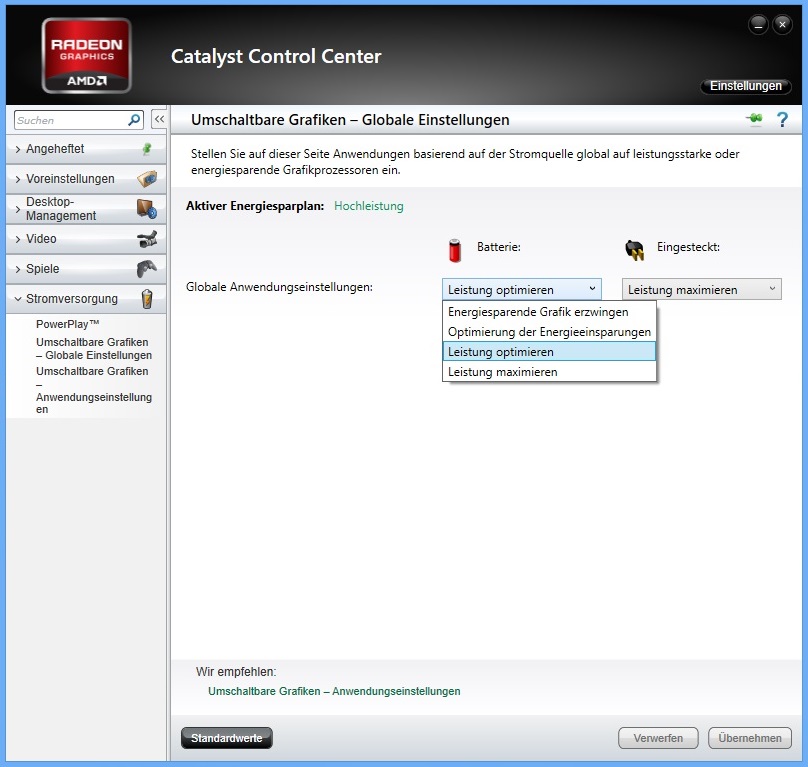Open Umschaltbare Grafiken – Anwendungseinstellungen in sidebar
Viewport: 808px width, 767px height.
94,390
